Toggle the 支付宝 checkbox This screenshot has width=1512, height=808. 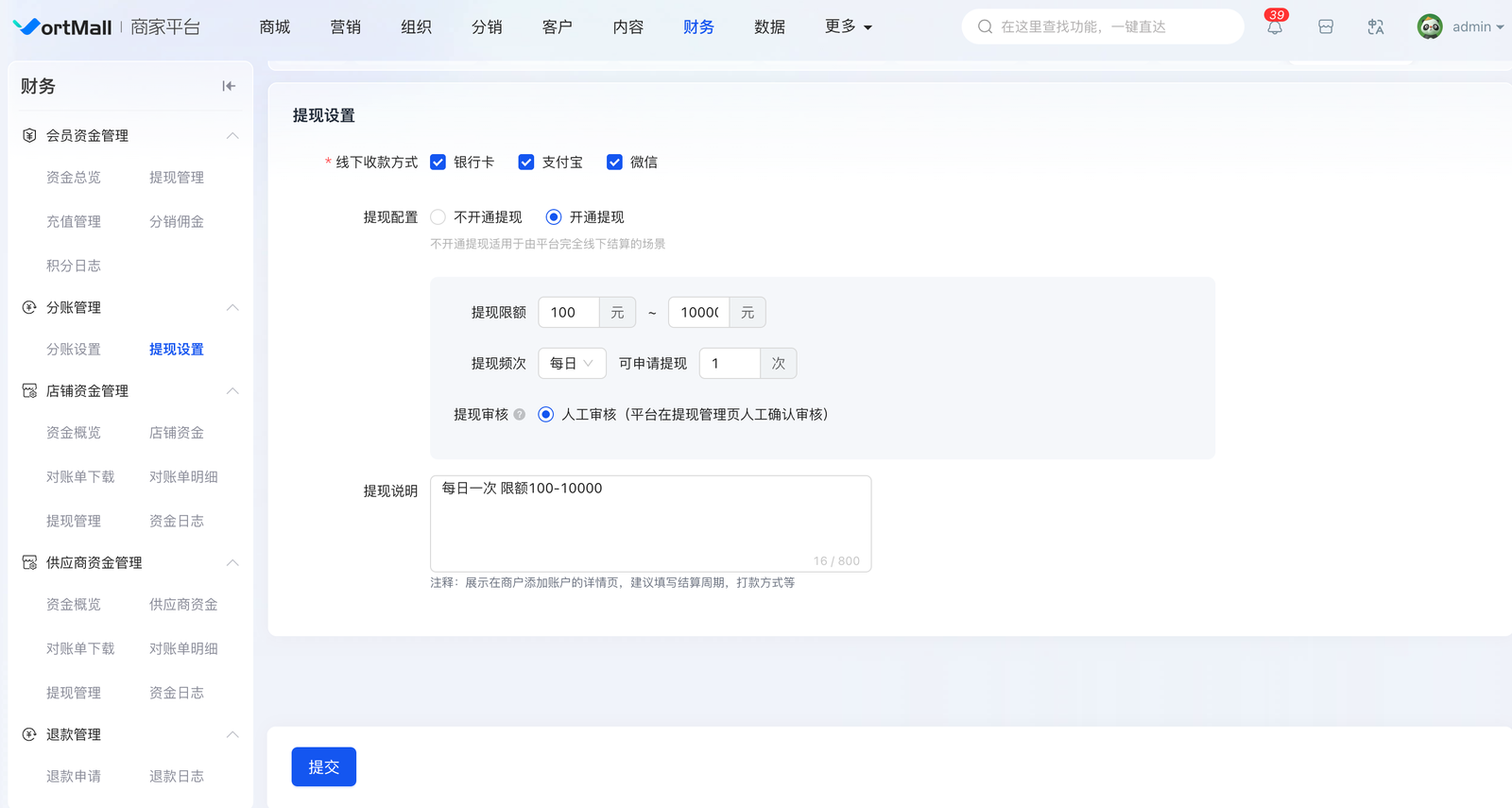tap(526, 163)
